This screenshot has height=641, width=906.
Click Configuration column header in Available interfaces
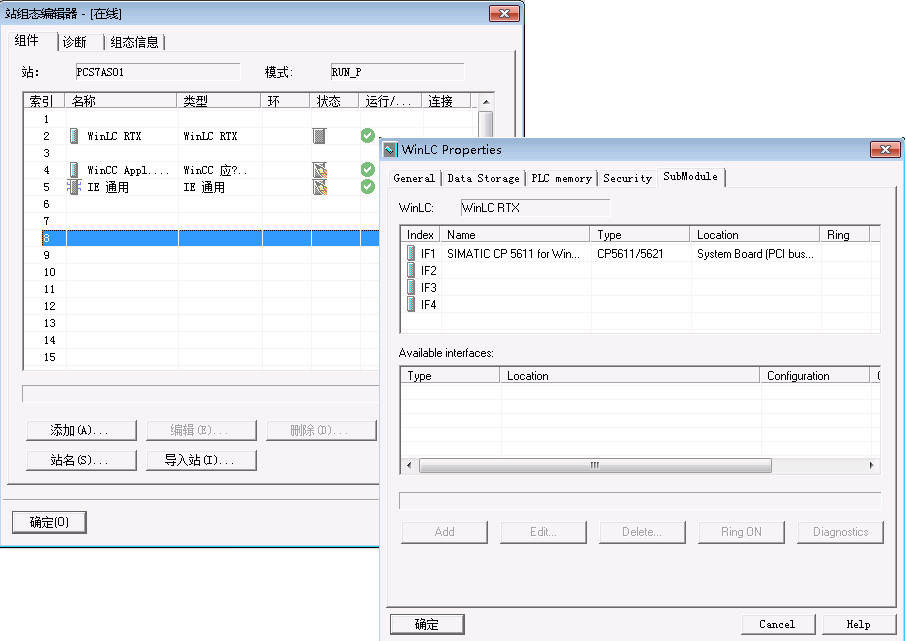coord(815,376)
